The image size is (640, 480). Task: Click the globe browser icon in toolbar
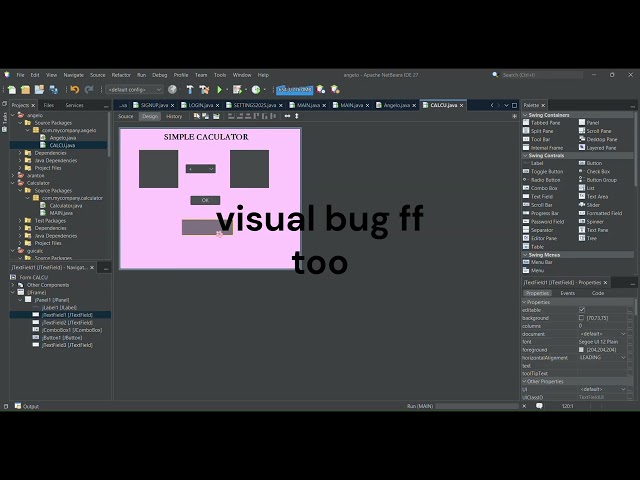pos(172,89)
